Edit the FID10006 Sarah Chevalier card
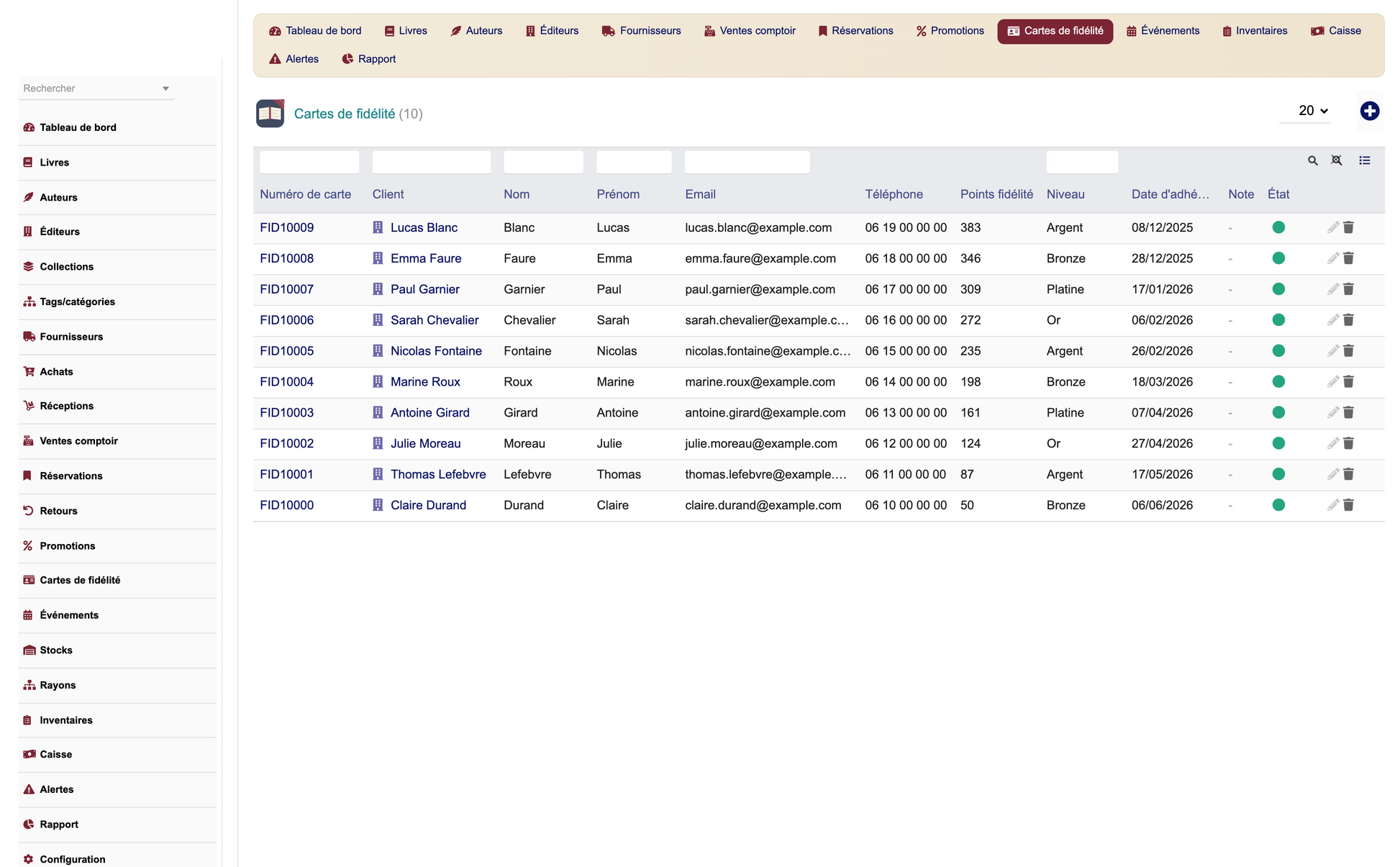 coord(1332,320)
